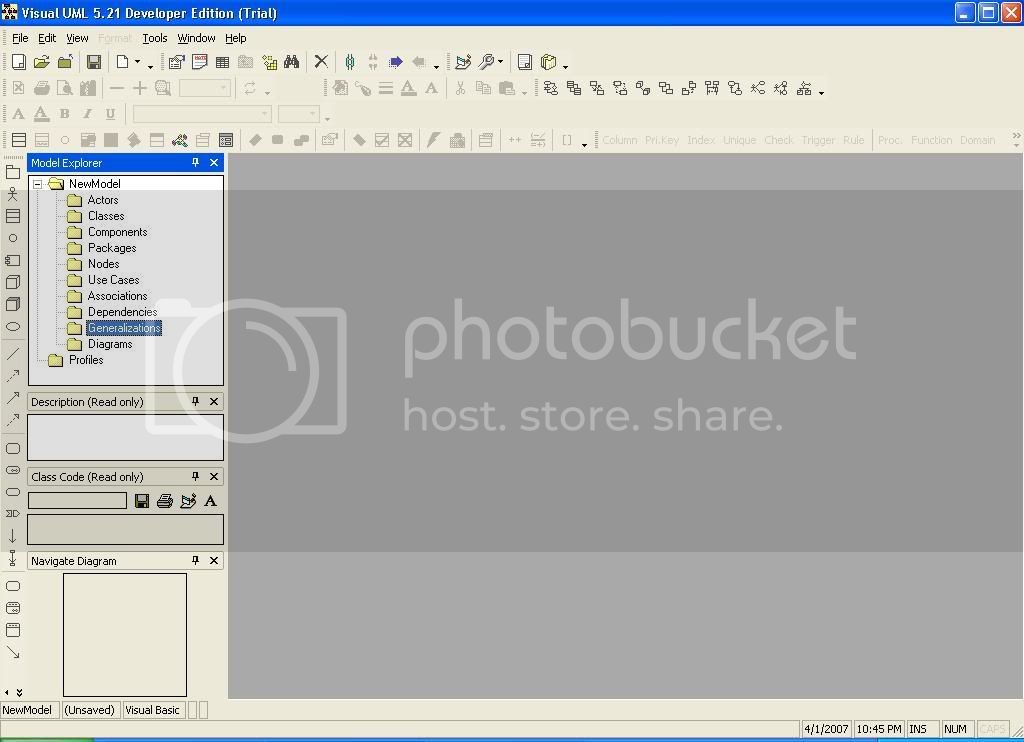Click the Save floppy disk toolbar icon

(93, 62)
